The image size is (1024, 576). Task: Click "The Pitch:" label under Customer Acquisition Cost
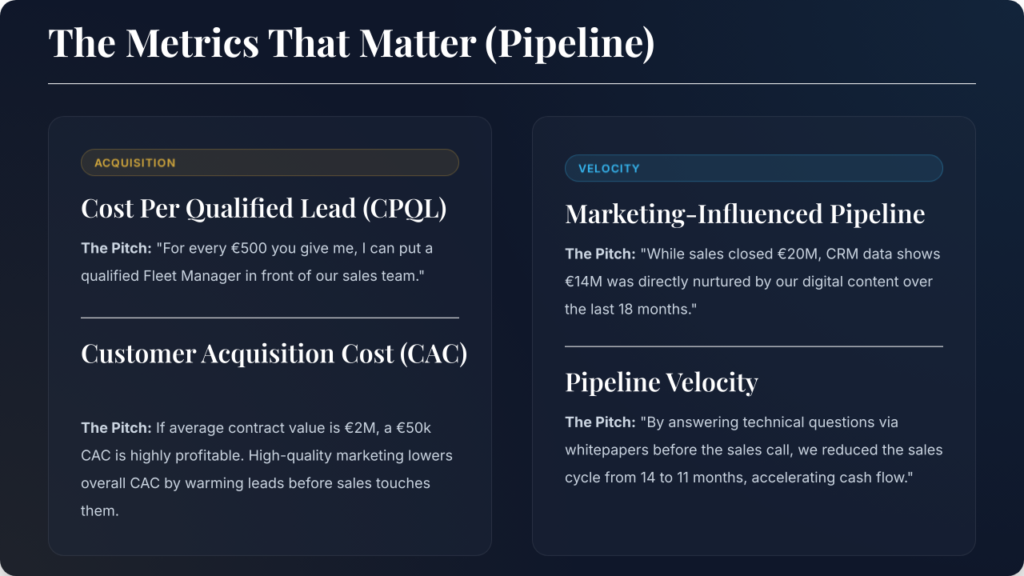click(116, 428)
